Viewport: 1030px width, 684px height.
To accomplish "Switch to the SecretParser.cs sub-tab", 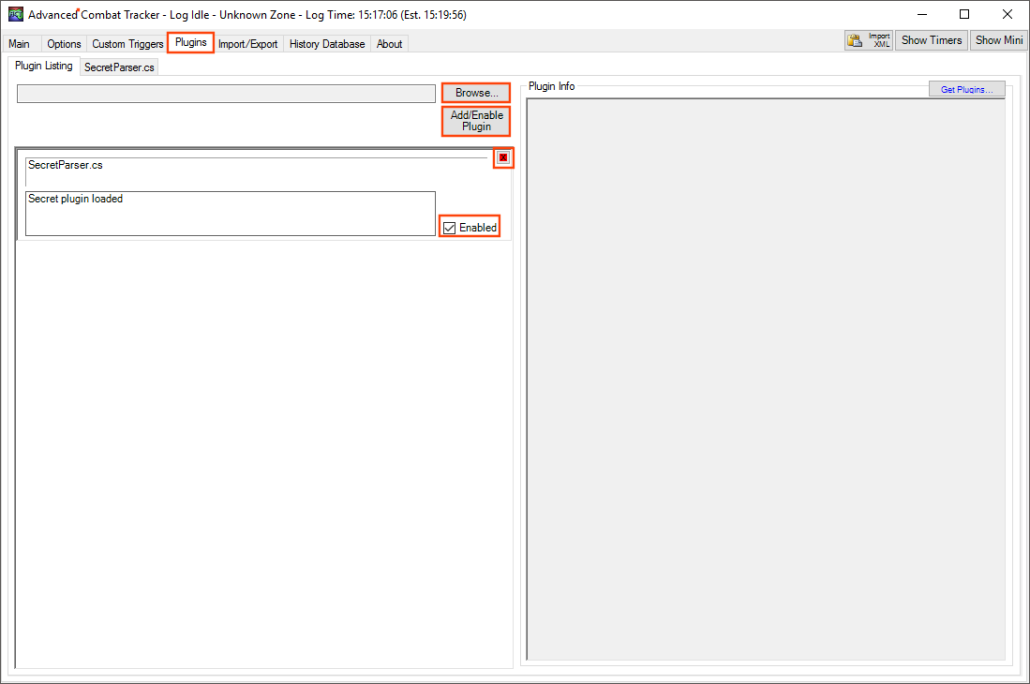I will pos(119,67).
